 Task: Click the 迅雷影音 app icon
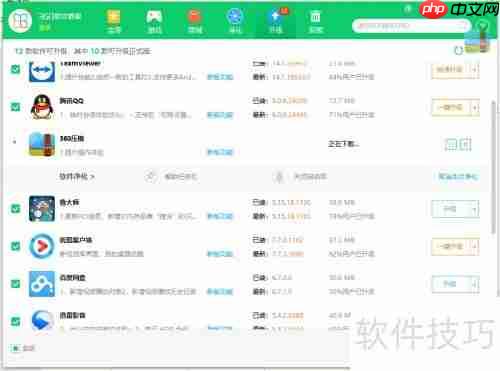[x=42, y=320]
